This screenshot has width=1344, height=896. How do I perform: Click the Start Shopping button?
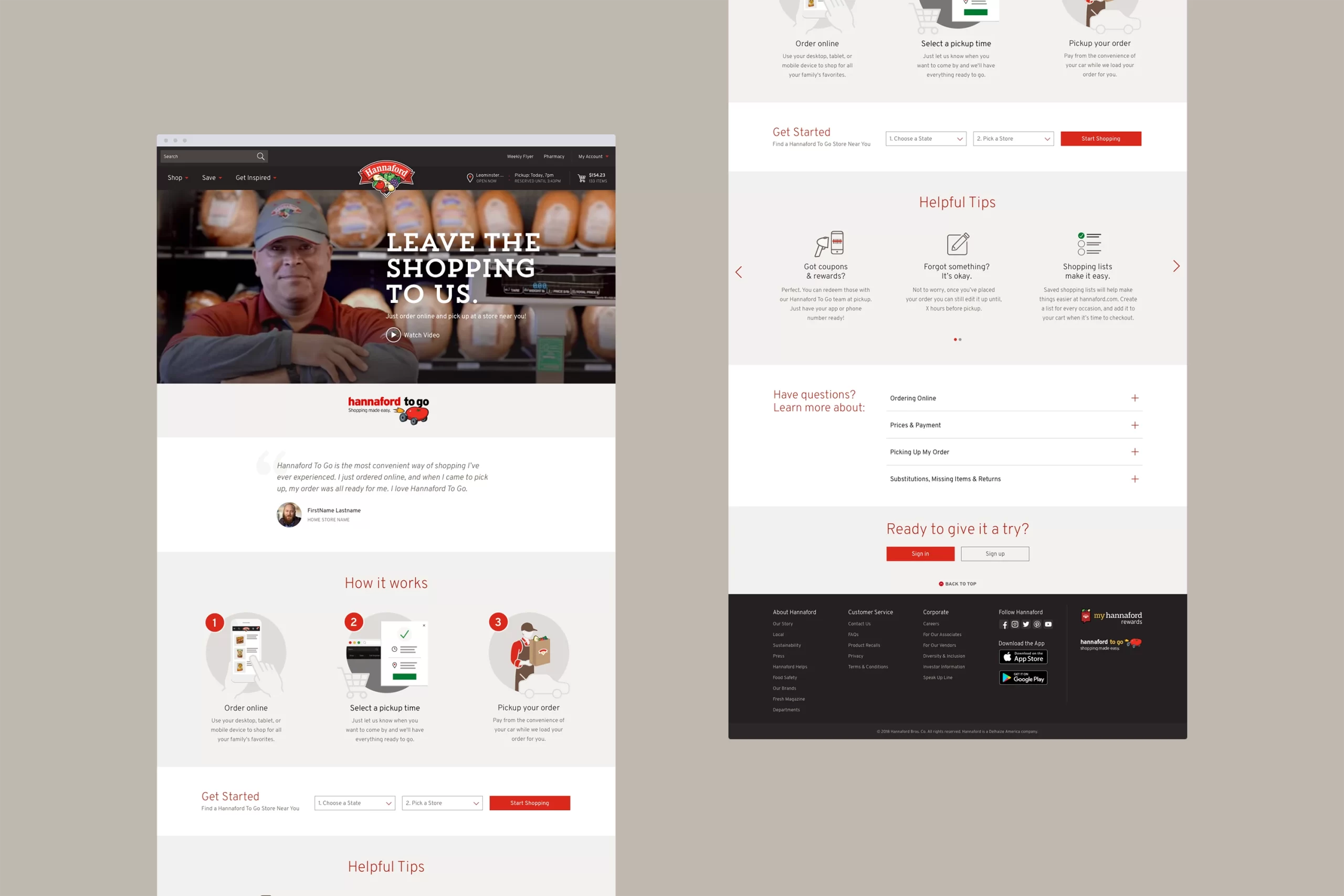click(529, 803)
